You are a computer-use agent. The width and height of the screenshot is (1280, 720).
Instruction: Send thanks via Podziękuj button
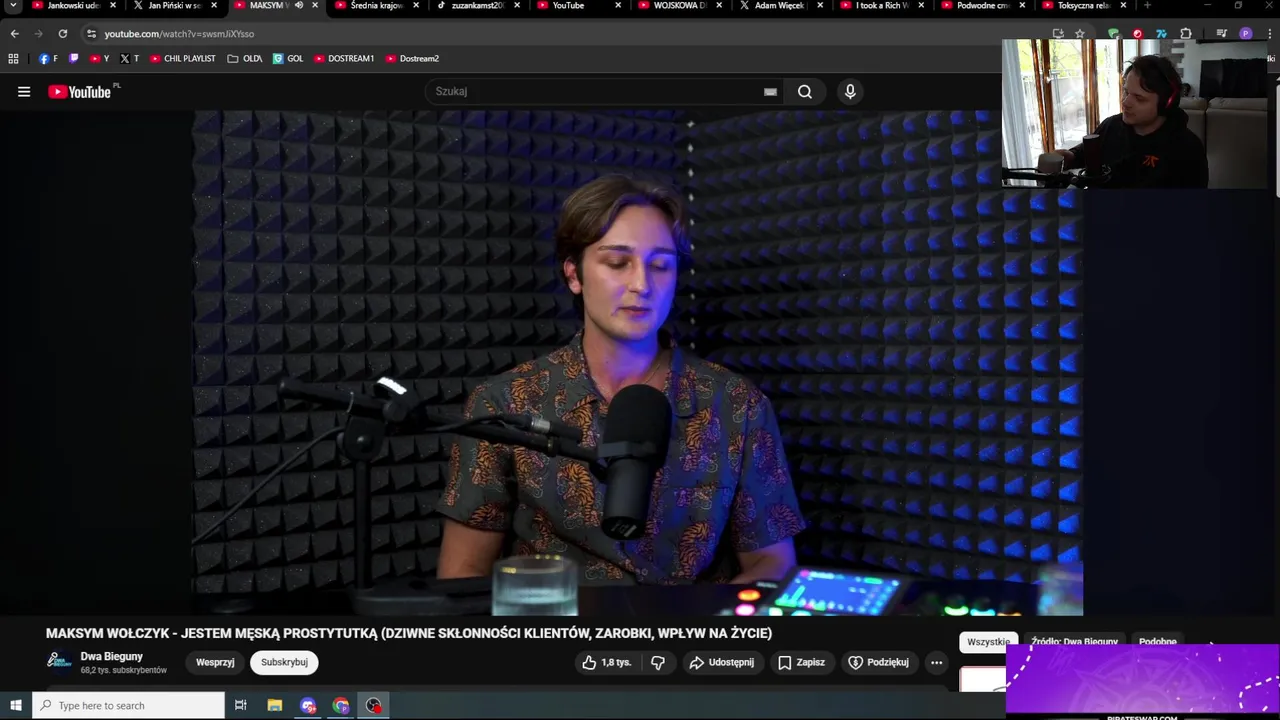(x=878, y=662)
